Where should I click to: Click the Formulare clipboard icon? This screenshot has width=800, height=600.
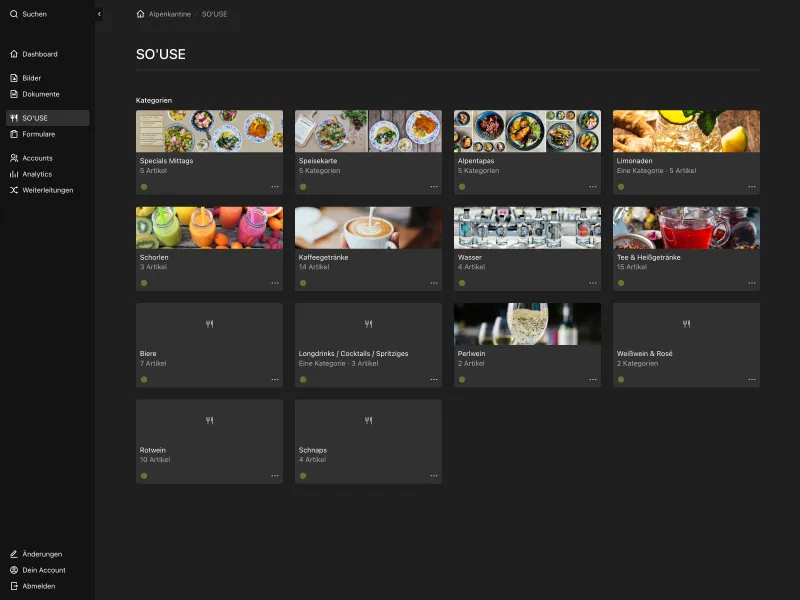(x=13, y=134)
